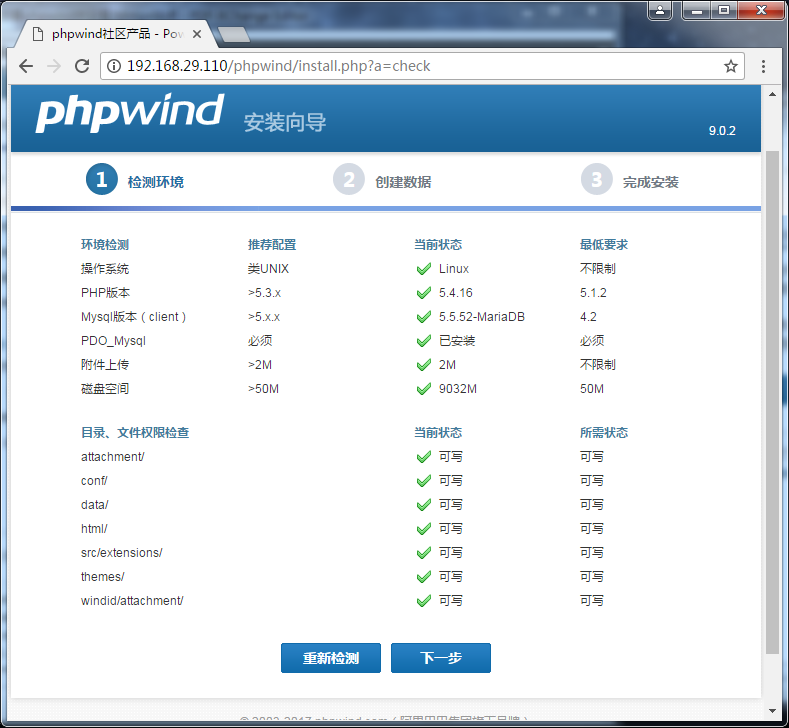Click the 5.1.2 minimum requirement
Viewport: 789px width, 728px height.
pos(593,293)
